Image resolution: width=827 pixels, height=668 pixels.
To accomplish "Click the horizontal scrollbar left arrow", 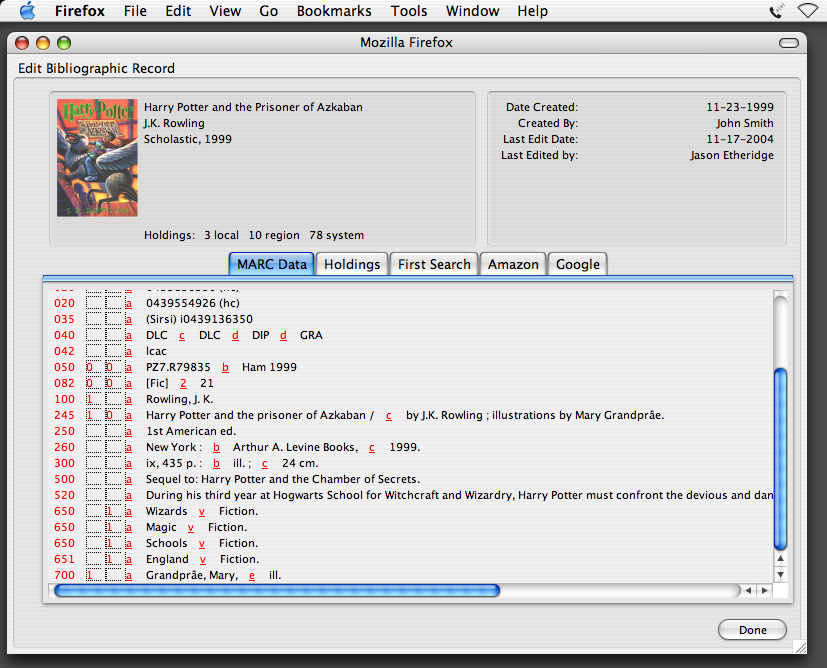I will coord(748,590).
